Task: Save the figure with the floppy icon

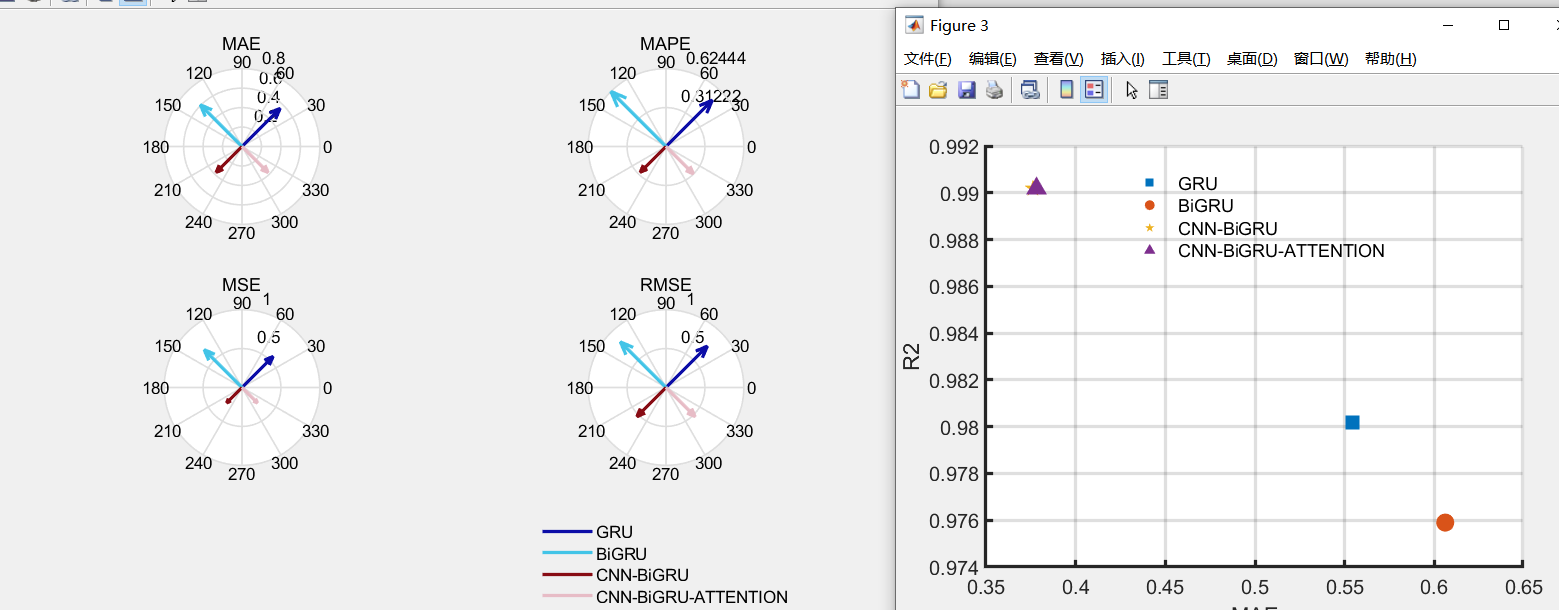Action: [x=966, y=90]
